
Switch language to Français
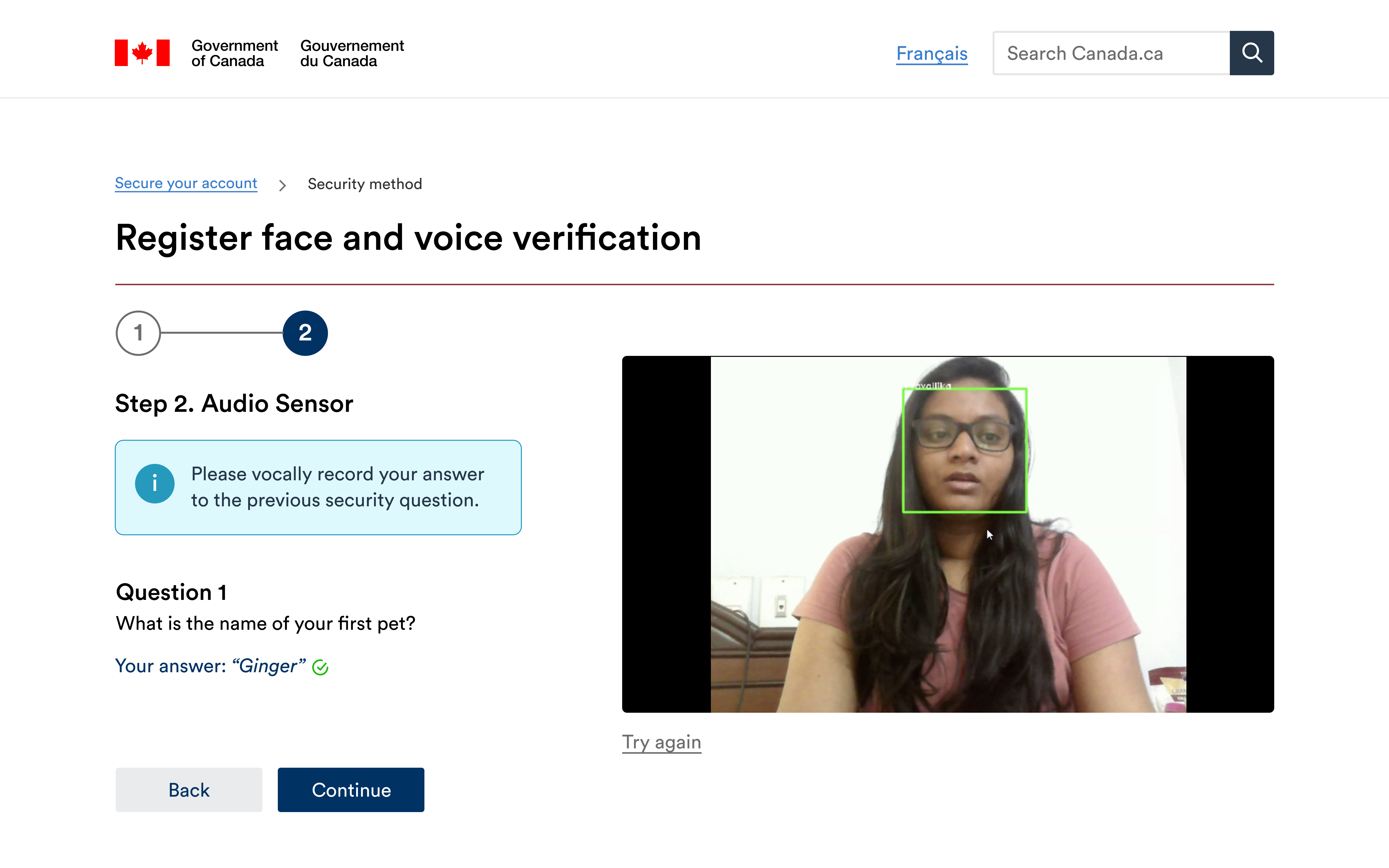932,53
